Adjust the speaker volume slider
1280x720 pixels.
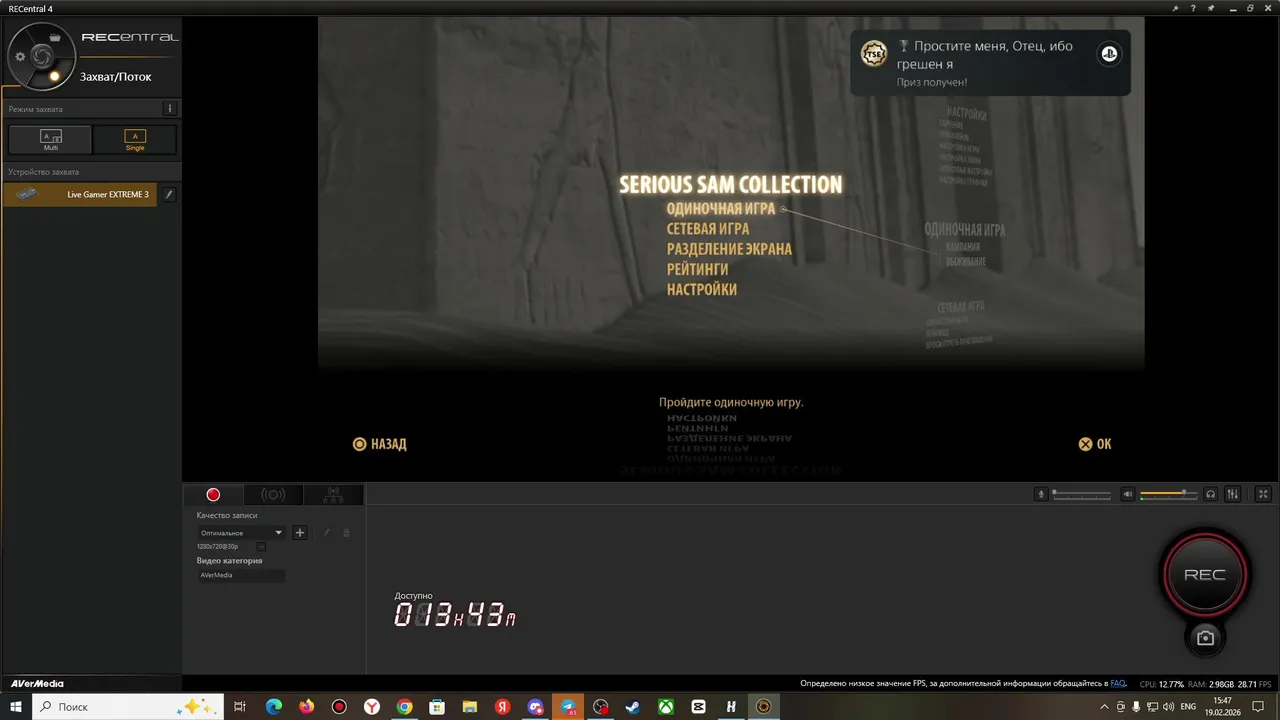[1168, 494]
